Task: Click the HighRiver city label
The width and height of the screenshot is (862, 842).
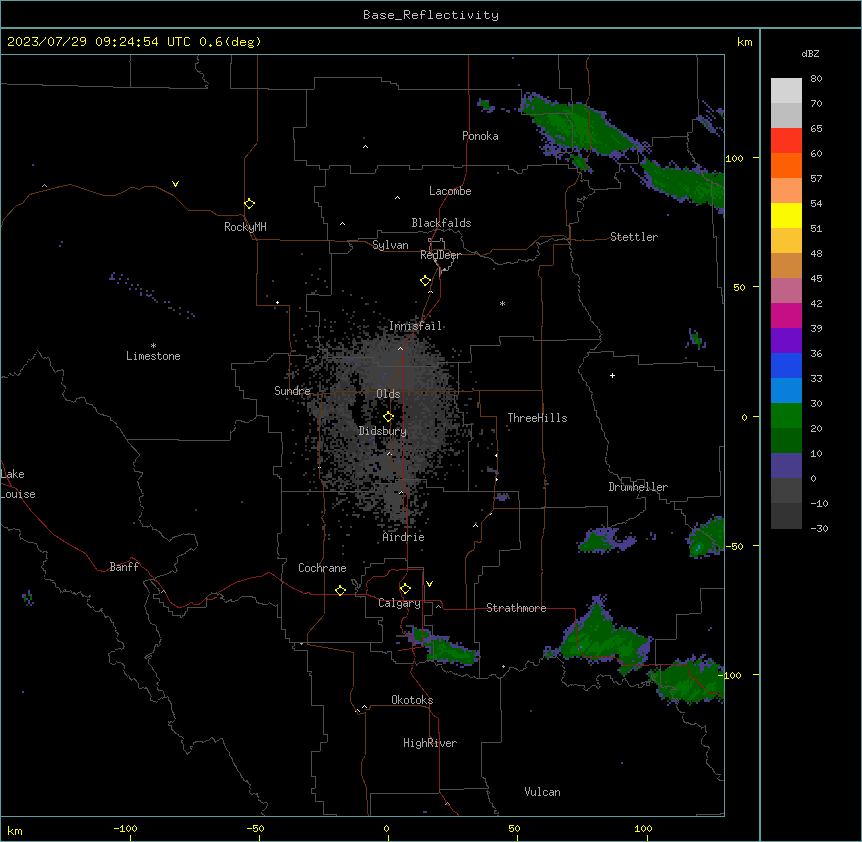Action: tap(430, 743)
